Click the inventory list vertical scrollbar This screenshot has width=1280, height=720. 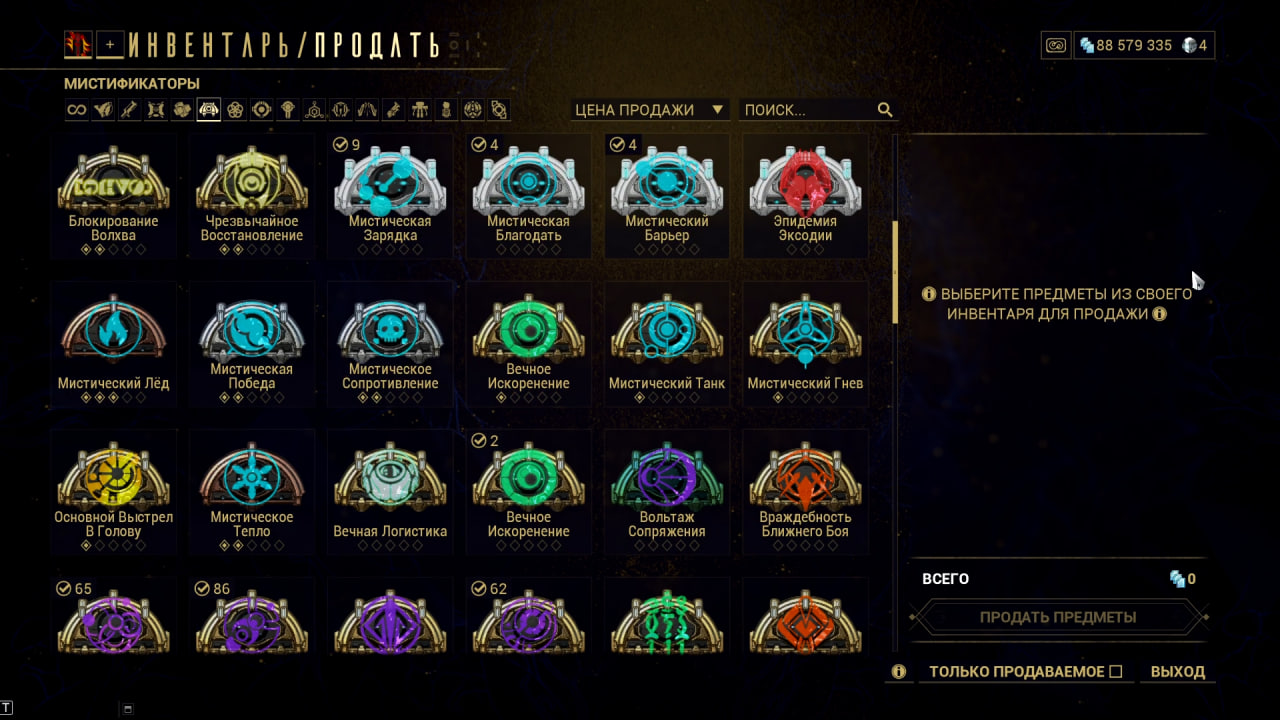[895, 272]
